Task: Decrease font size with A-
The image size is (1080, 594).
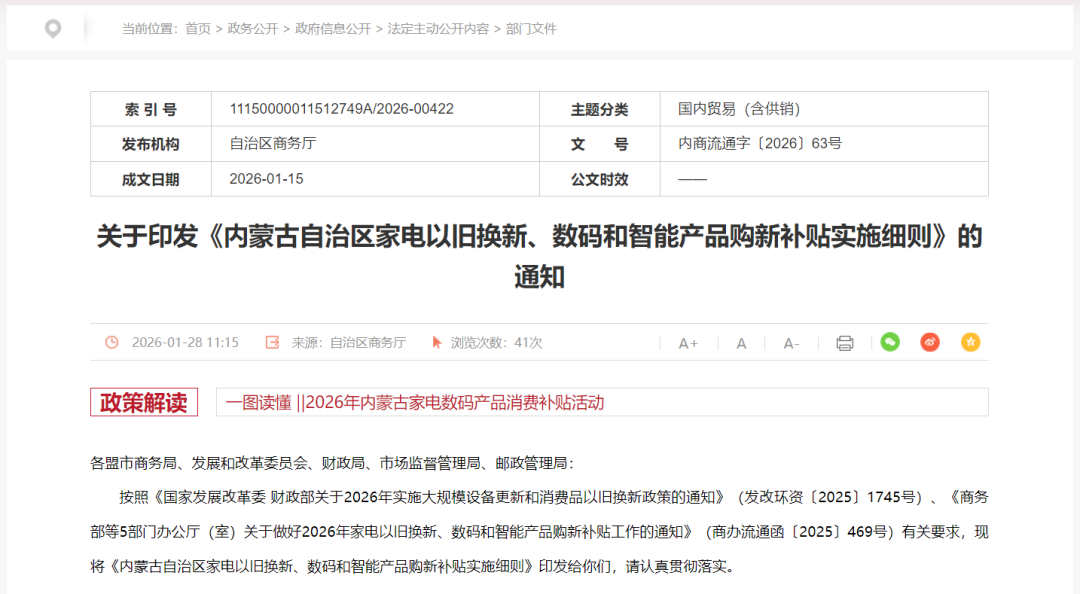Action: (791, 343)
